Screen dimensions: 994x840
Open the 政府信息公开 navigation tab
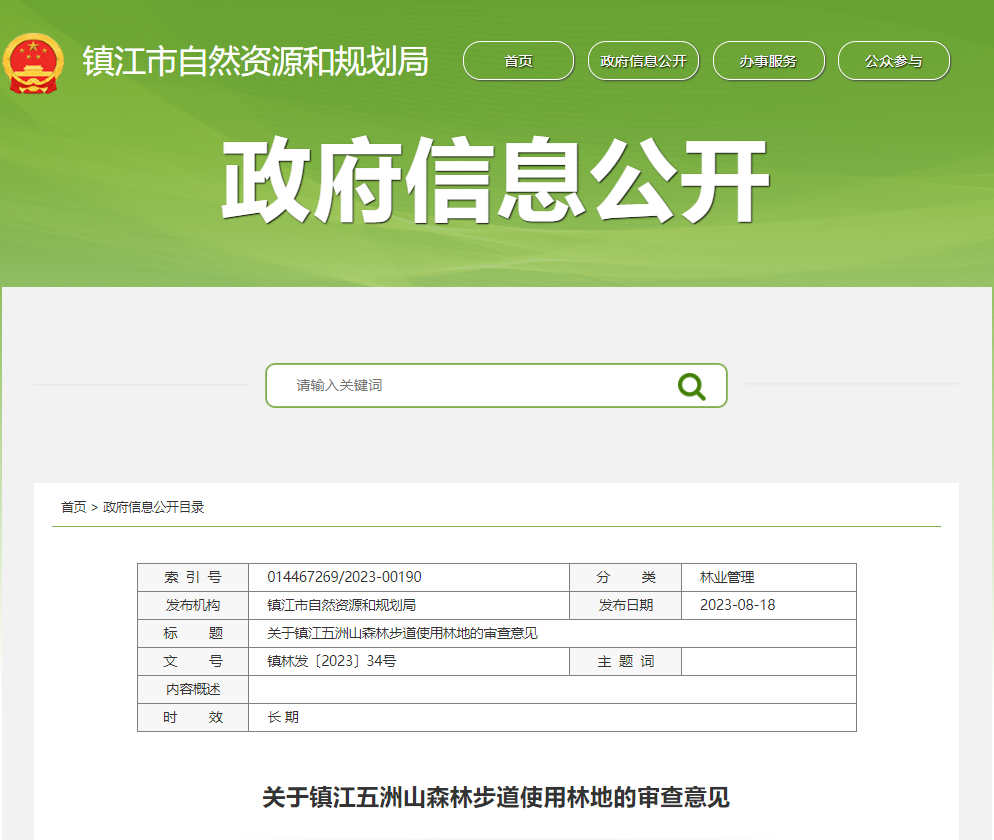point(643,61)
